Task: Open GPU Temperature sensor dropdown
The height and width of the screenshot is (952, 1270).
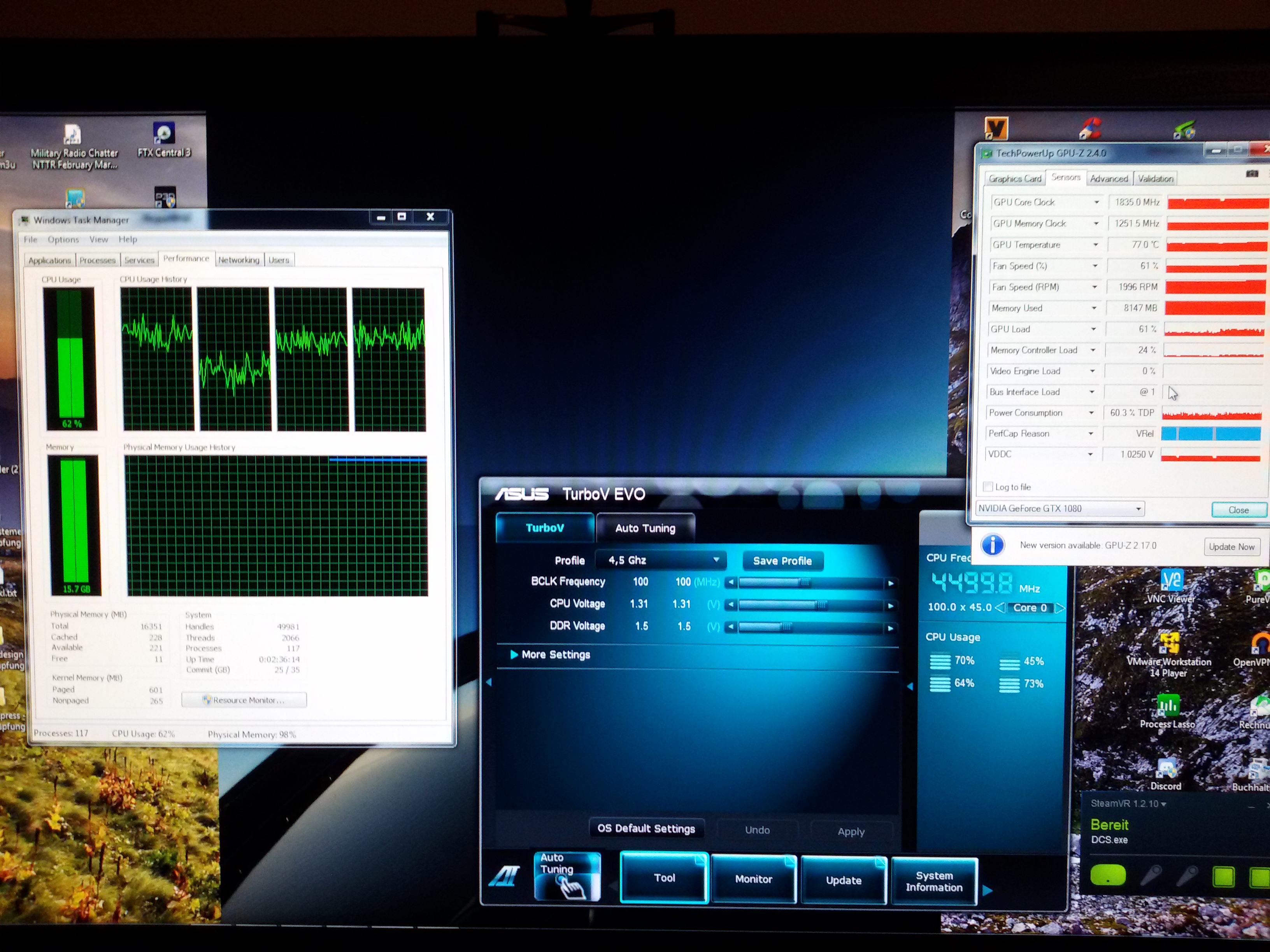Action: click(1095, 245)
